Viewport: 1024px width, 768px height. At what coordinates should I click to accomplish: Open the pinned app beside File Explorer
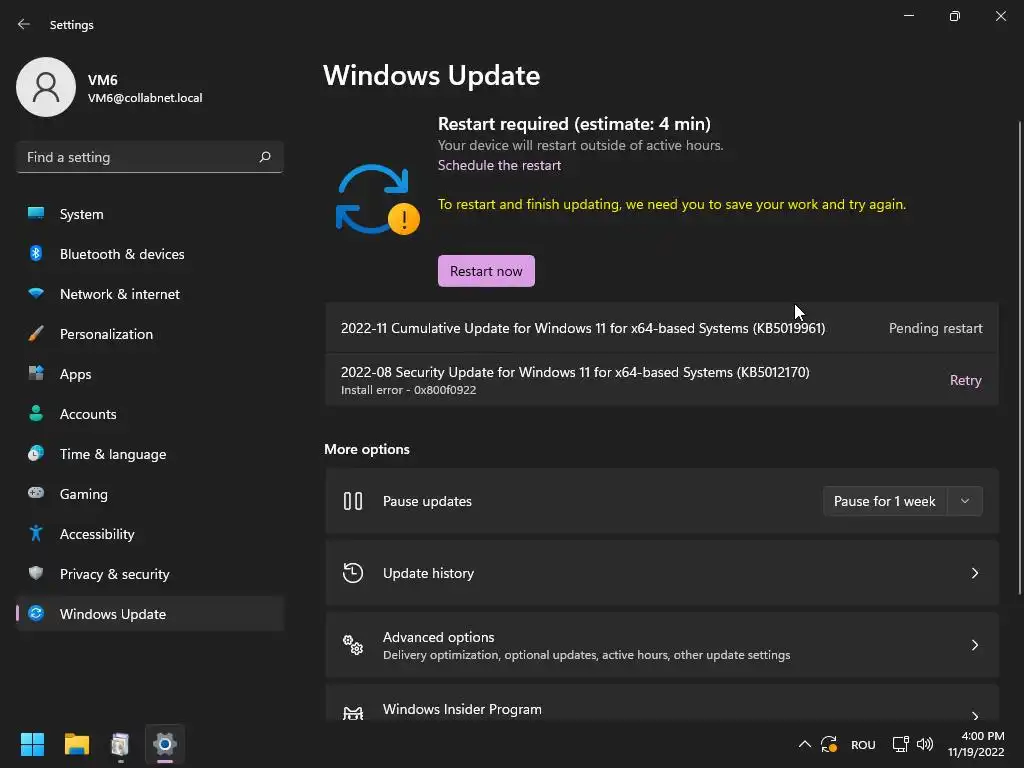pos(120,744)
